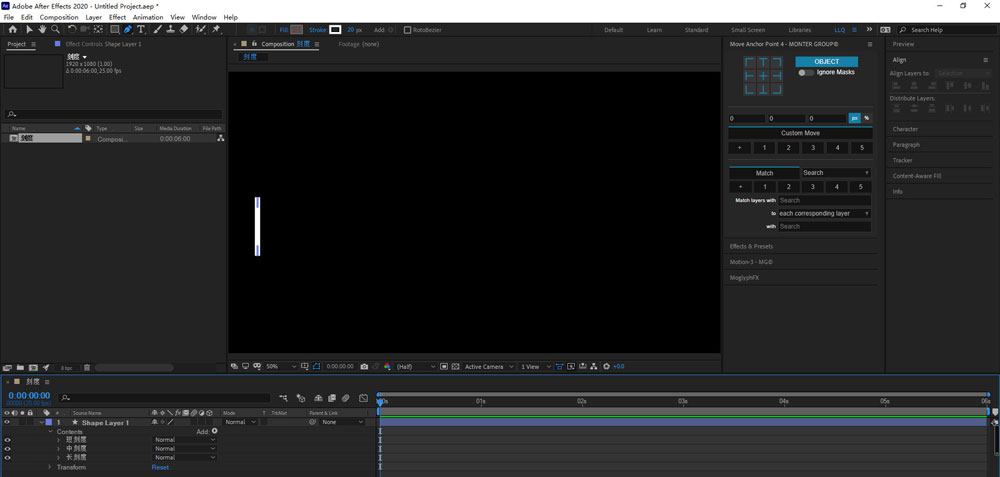Select the Type tool
The width and height of the screenshot is (1000, 477).
pos(141,30)
